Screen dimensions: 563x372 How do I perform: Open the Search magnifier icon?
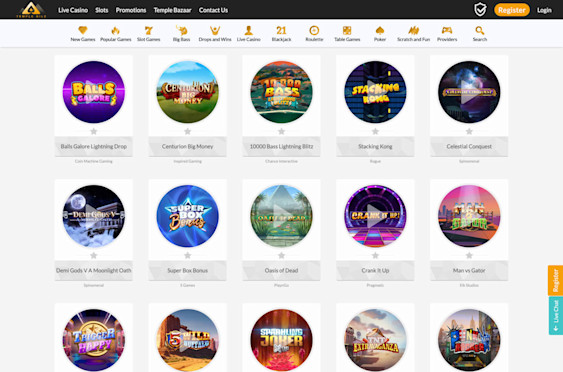[x=480, y=31]
